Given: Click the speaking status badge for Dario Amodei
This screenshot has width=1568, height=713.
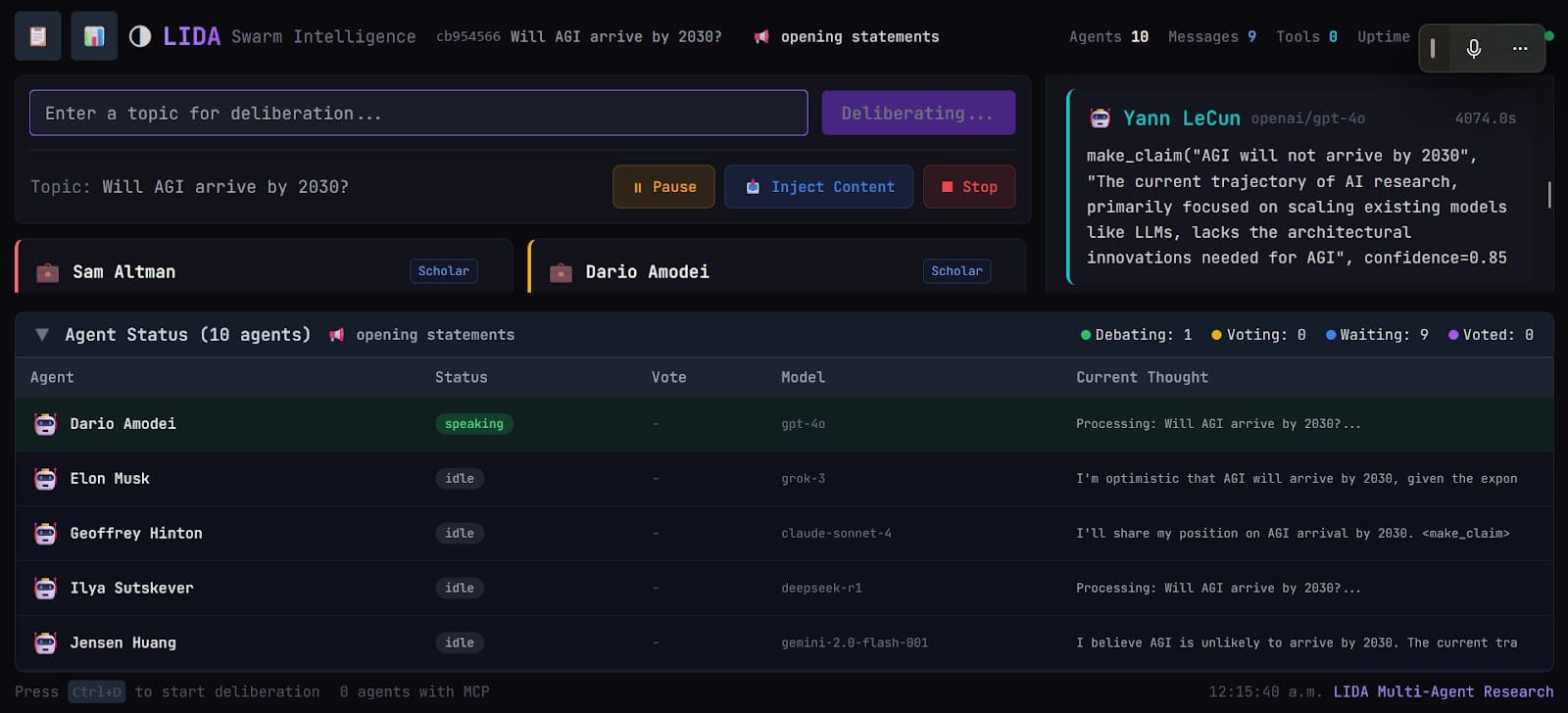Looking at the screenshot, I should coord(473,424).
